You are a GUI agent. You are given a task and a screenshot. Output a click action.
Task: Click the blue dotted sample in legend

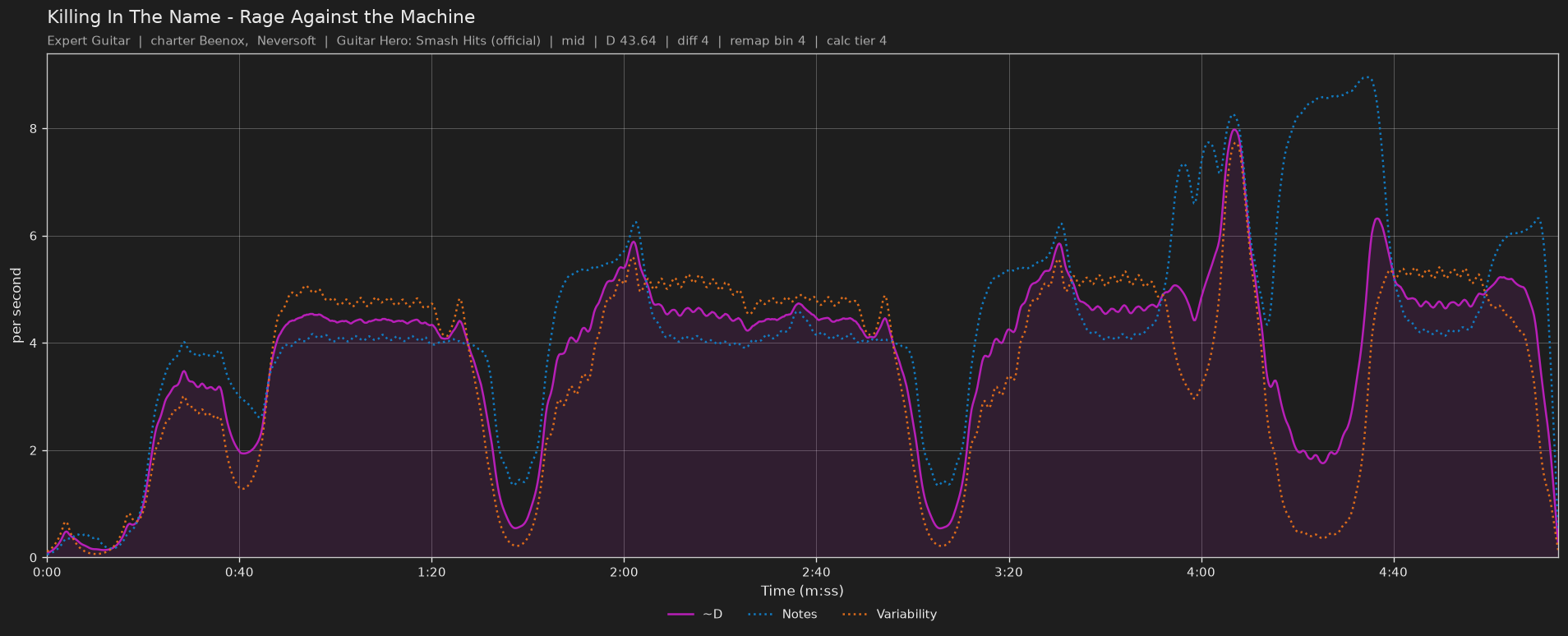(762, 614)
